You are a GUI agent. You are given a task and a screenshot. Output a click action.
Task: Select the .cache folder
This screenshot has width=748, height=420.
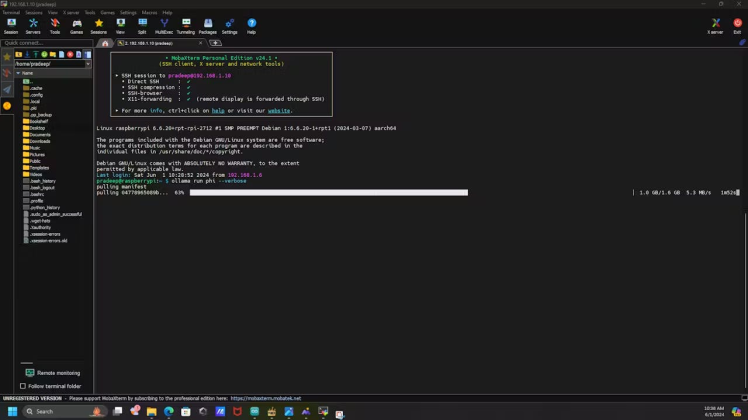36,88
